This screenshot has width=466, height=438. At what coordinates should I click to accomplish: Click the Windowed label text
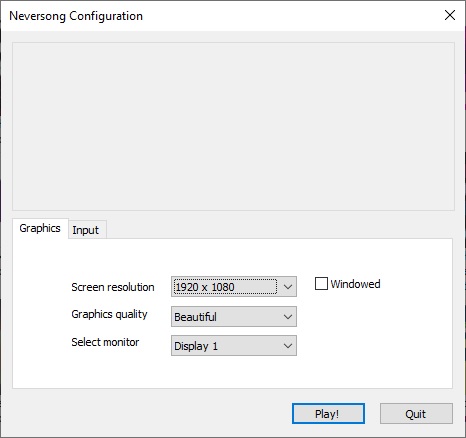[x=355, y=284]
